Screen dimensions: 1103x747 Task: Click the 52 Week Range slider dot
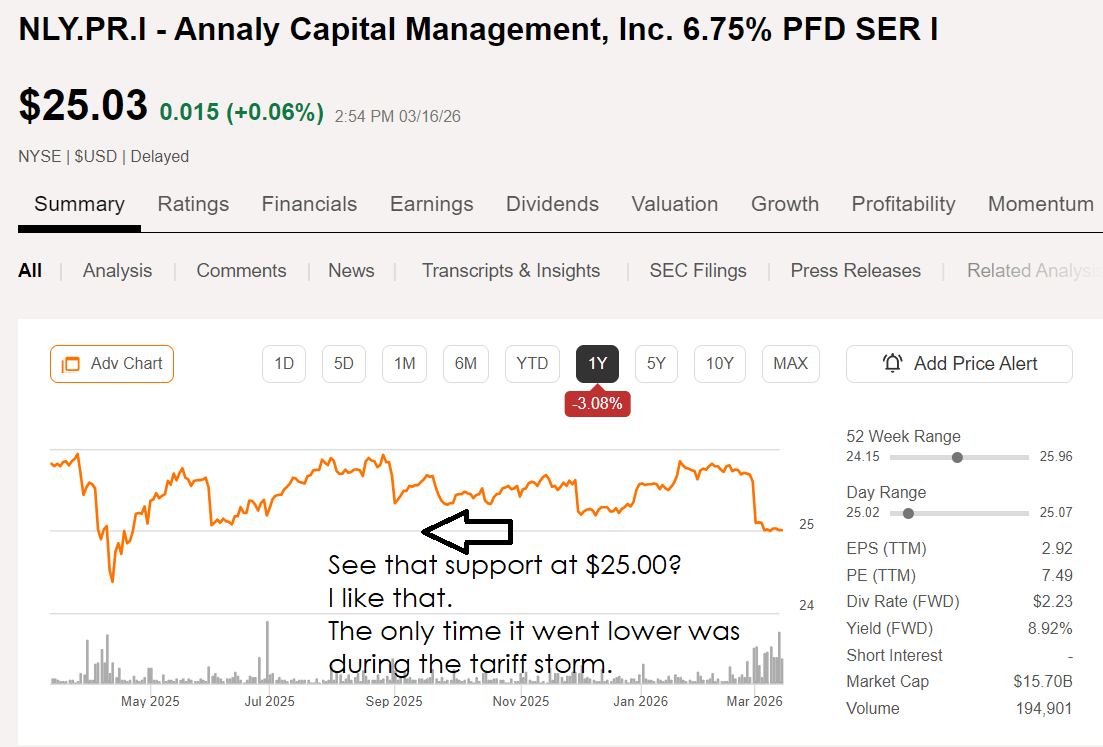pos(958,457)
